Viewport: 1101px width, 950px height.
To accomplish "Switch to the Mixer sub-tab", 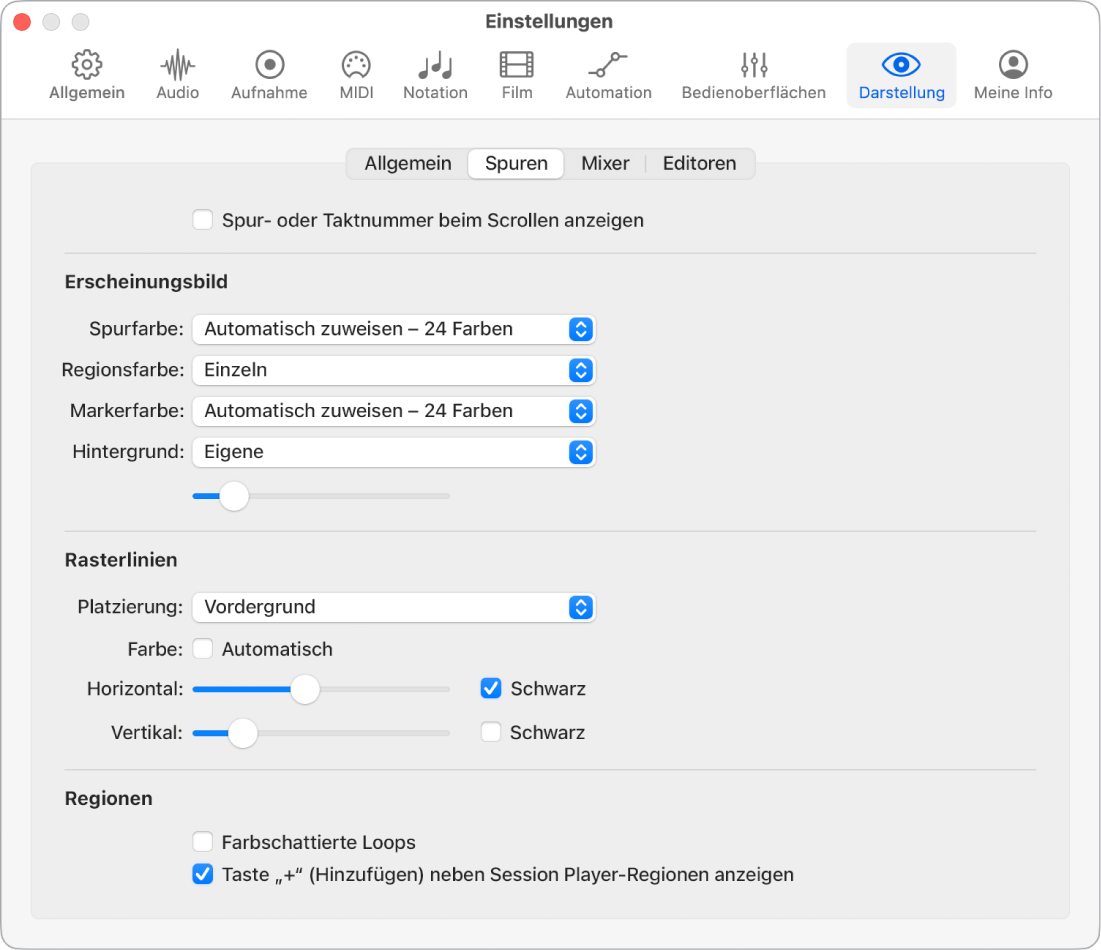I will coord(605,164).
